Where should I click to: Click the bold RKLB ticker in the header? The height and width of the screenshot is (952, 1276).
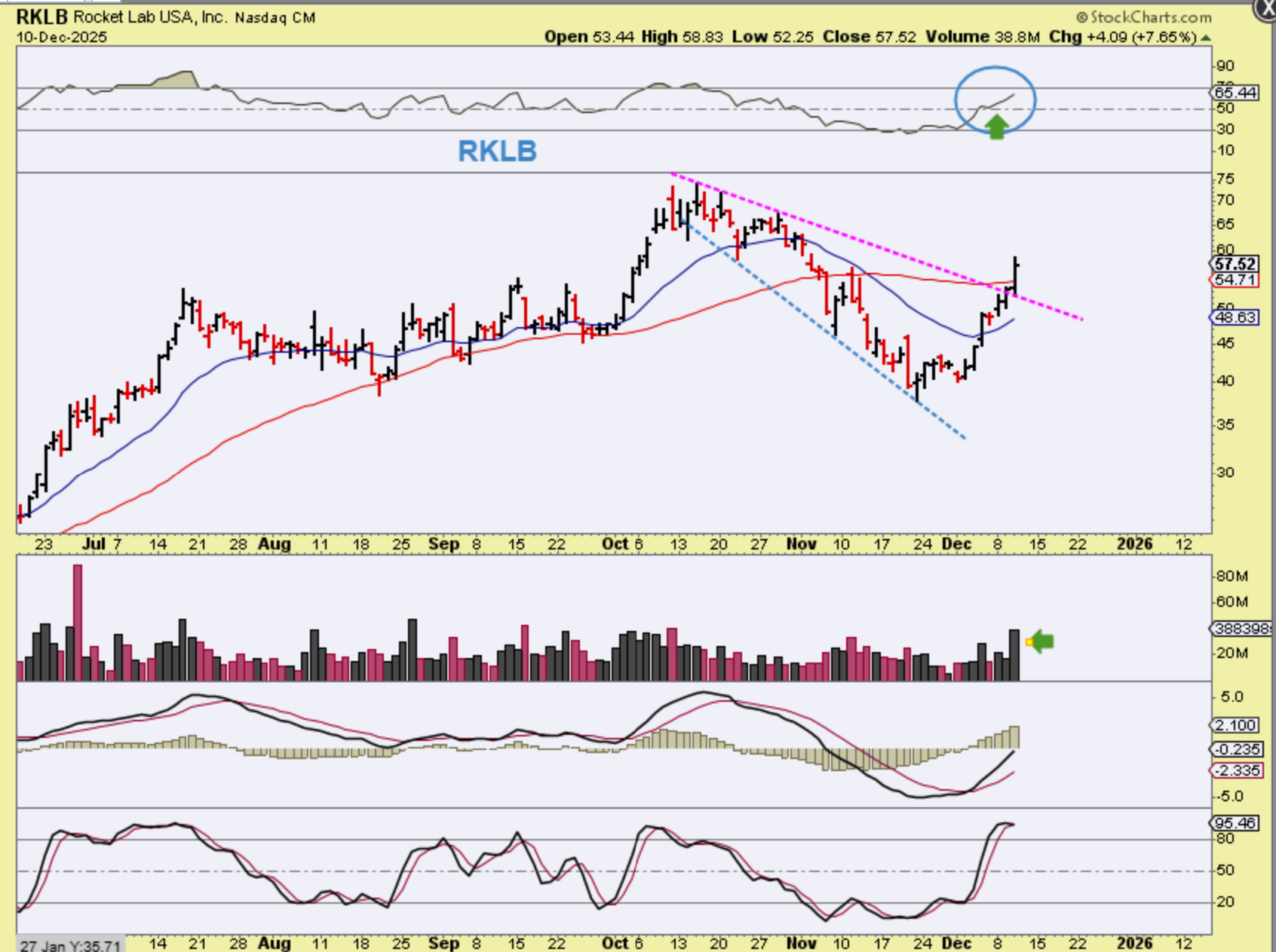42,17
